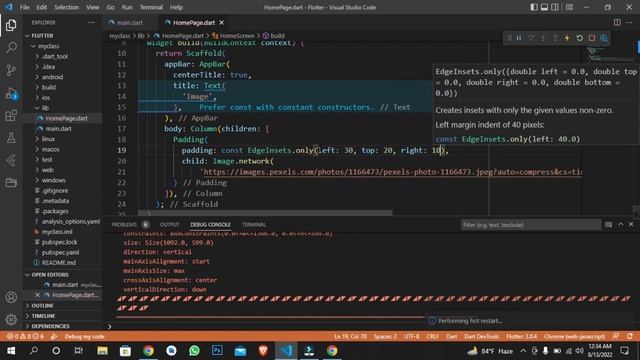Click errors and warnings status item

(x=26, y=336)
